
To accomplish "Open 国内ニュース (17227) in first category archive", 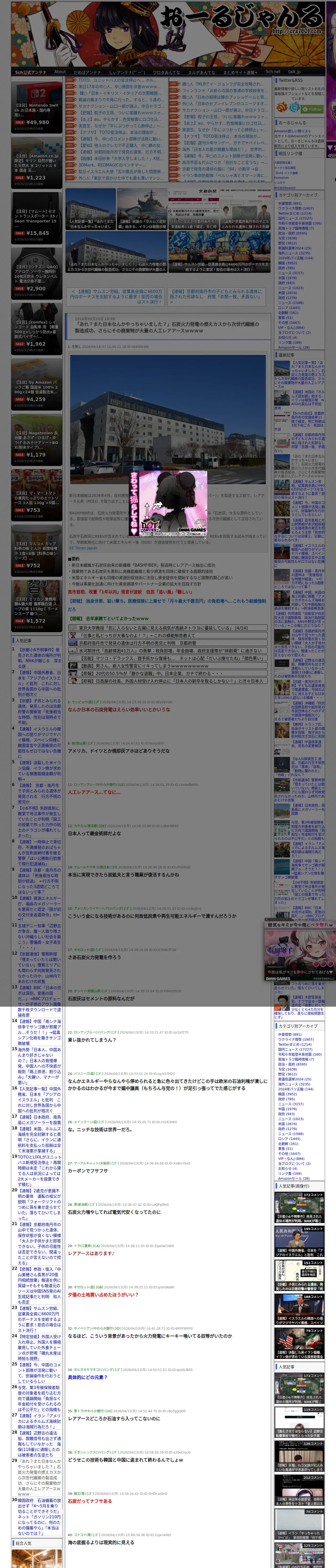I will [x=295, y=218].
